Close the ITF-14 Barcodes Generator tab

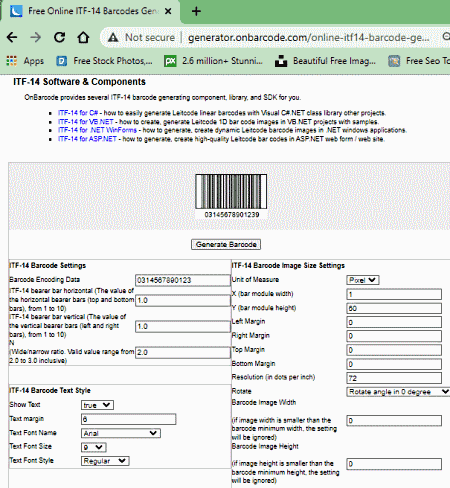click(168, 11)
